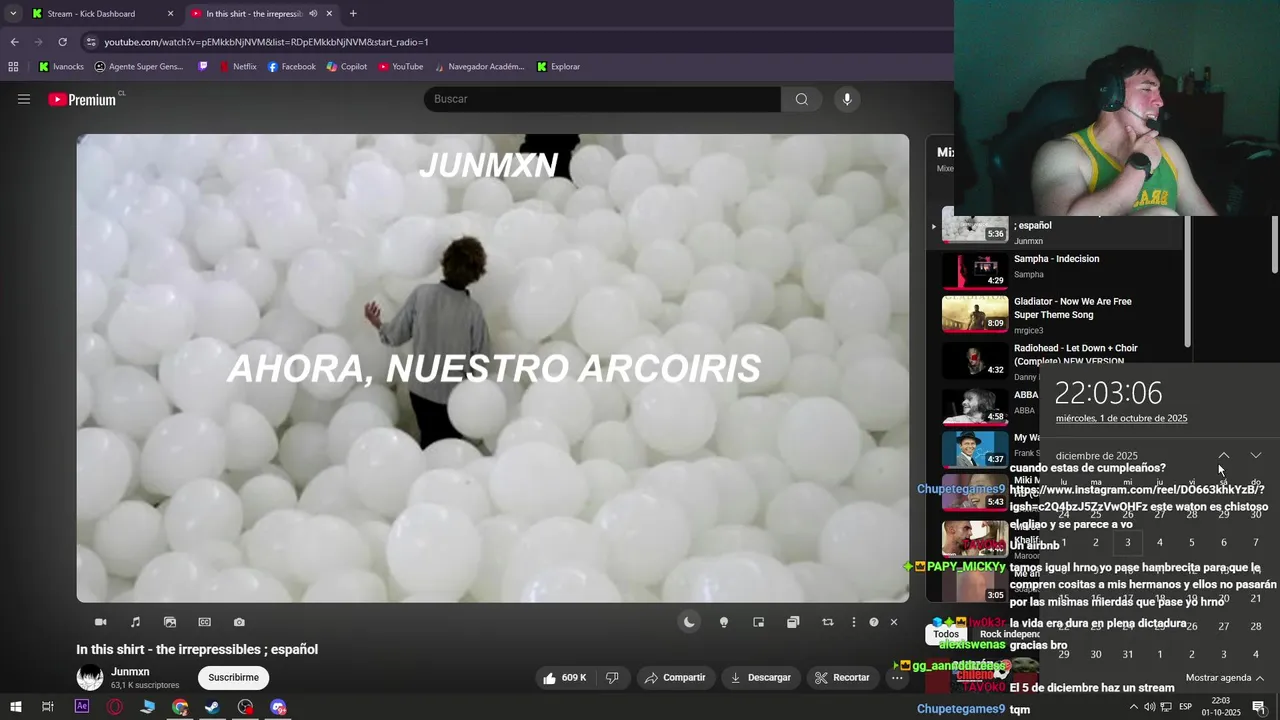This screenshot has height=720, width=1280.
Task: Open the Junmxn channel name link
Action: tap(130, 672)
